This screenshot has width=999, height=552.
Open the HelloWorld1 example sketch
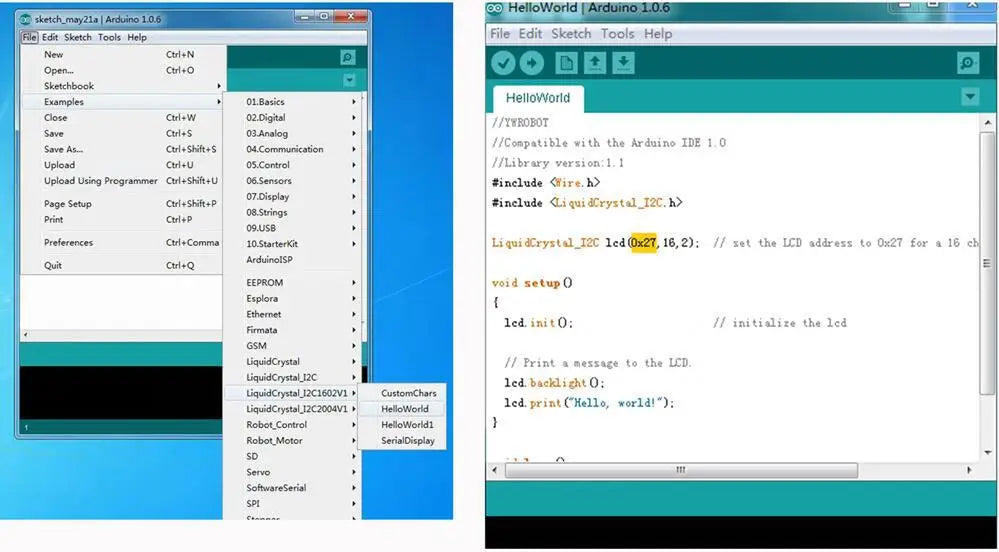pos(402,425)
